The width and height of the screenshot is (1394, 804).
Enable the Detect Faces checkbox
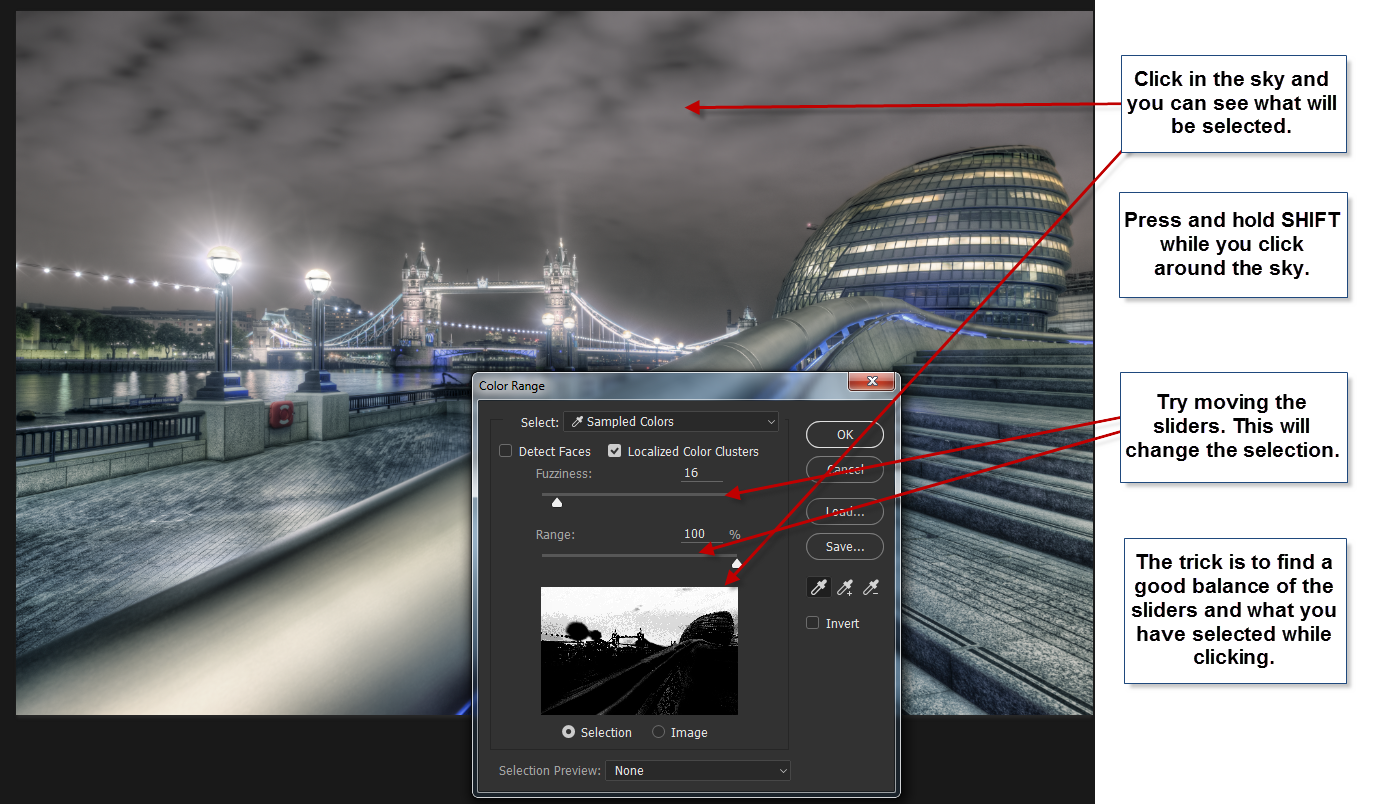(505, 450)
